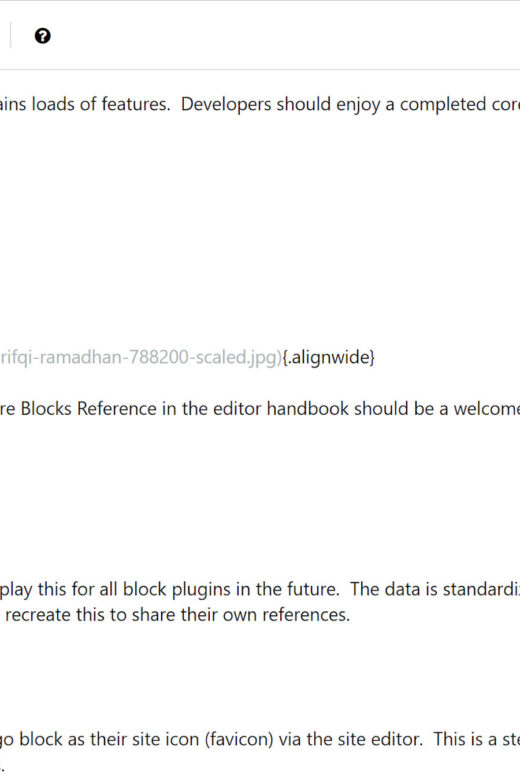The height and width of the screenshot is (780, 520).
Task: Place cursor in 'recreate this to share' line
Action: coord(177,615)
